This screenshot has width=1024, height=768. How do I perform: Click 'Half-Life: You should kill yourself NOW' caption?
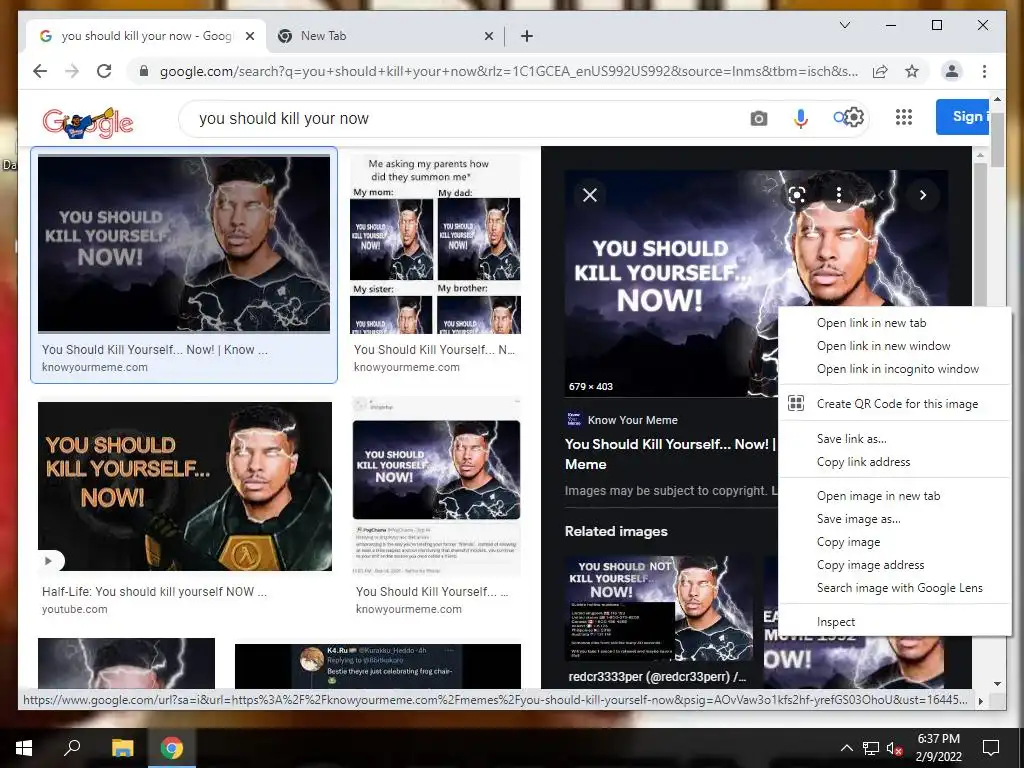[x=154, y=592]
